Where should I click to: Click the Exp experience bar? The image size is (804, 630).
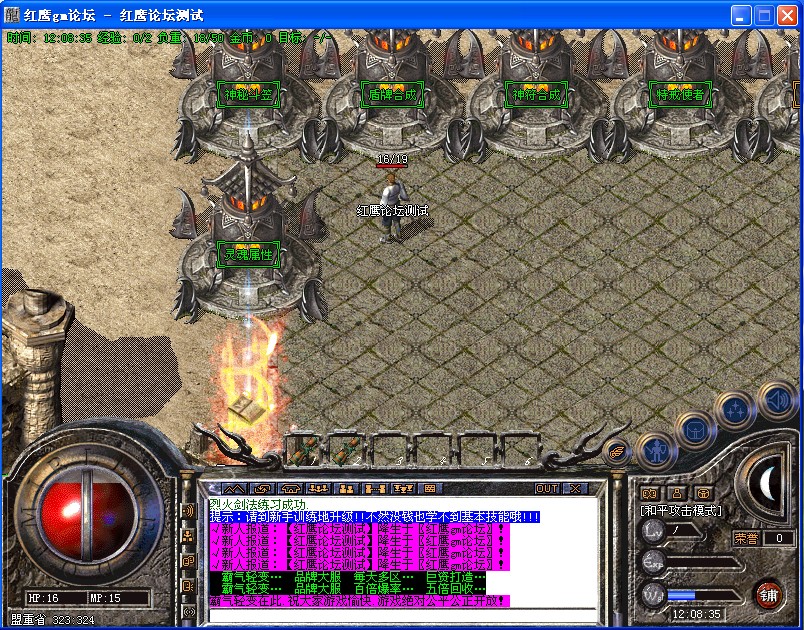pyautogui.click(x=704, y=562)
